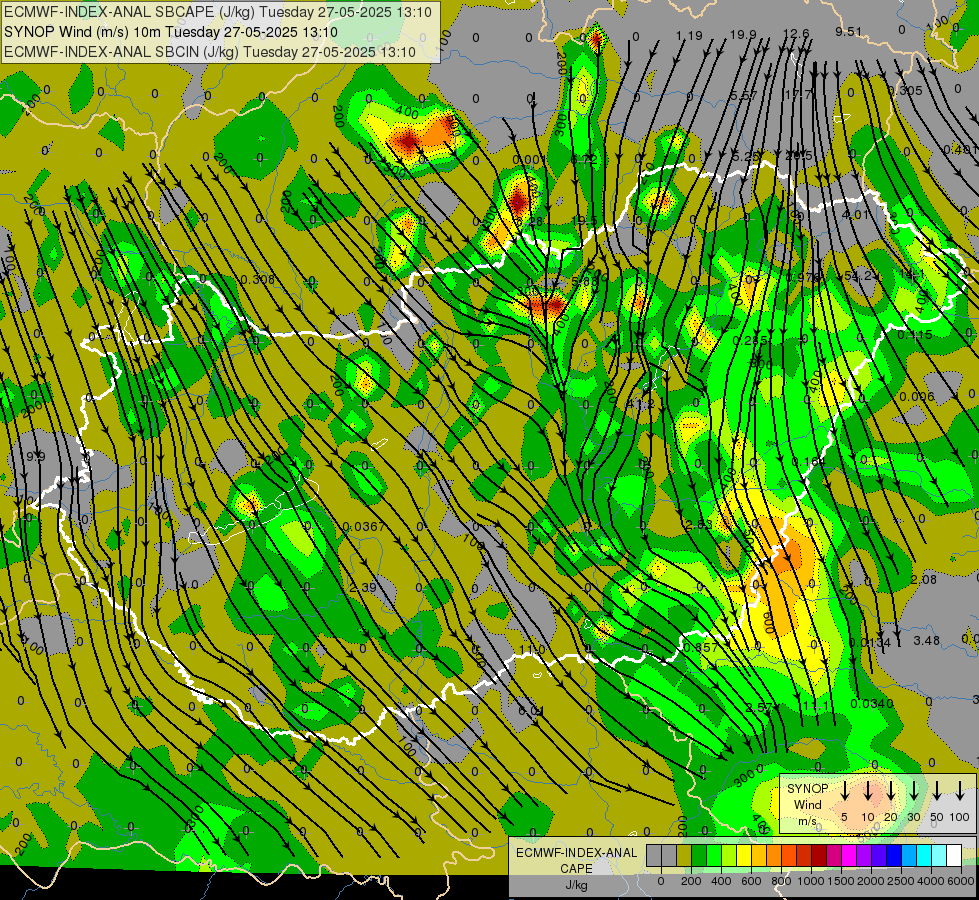979x900 pixels.
Task: Click the 20 m/s wind arrow in legend
Action: coord(890,791)
